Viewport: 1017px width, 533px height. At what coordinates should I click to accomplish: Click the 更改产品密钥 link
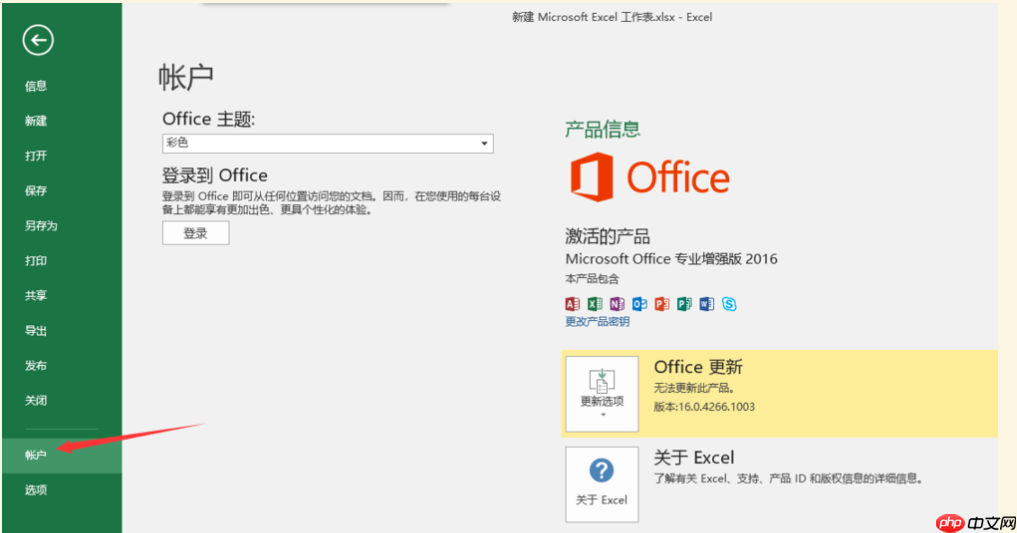coord(597,322)
